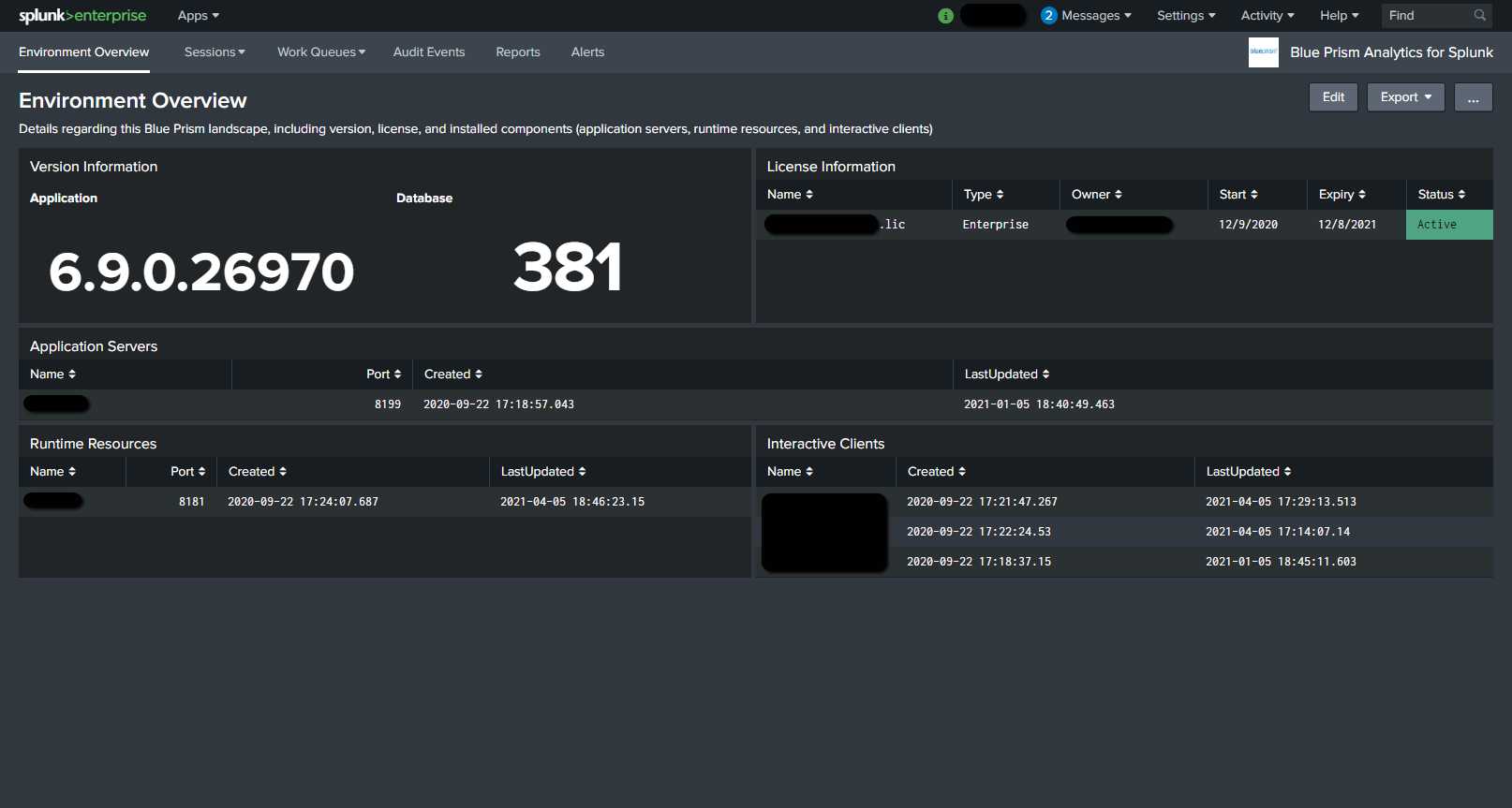Open the green info status icon
The height and width of the screenshot is (808, 1512).
pyautogui.click(x=945, y=16)
